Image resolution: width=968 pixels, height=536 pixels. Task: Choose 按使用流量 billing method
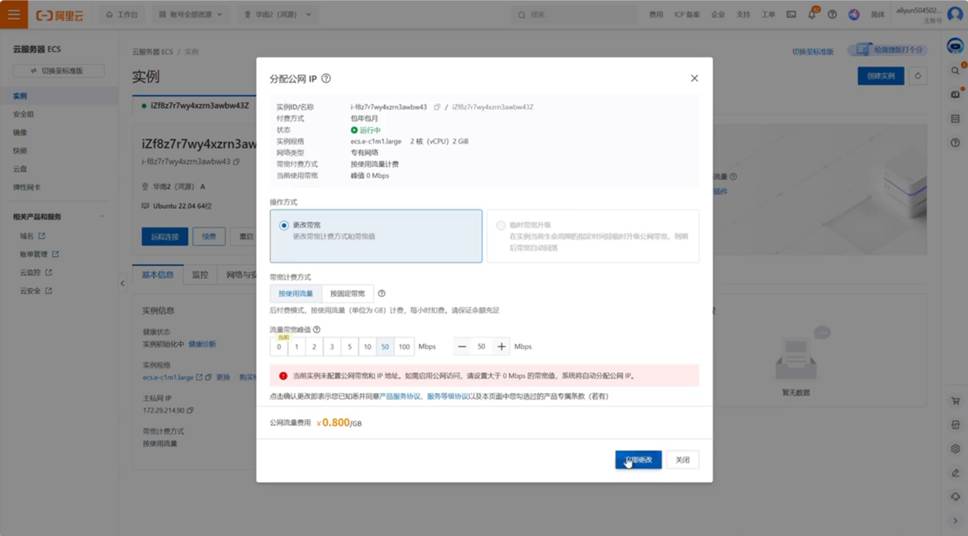pos(295,293)
